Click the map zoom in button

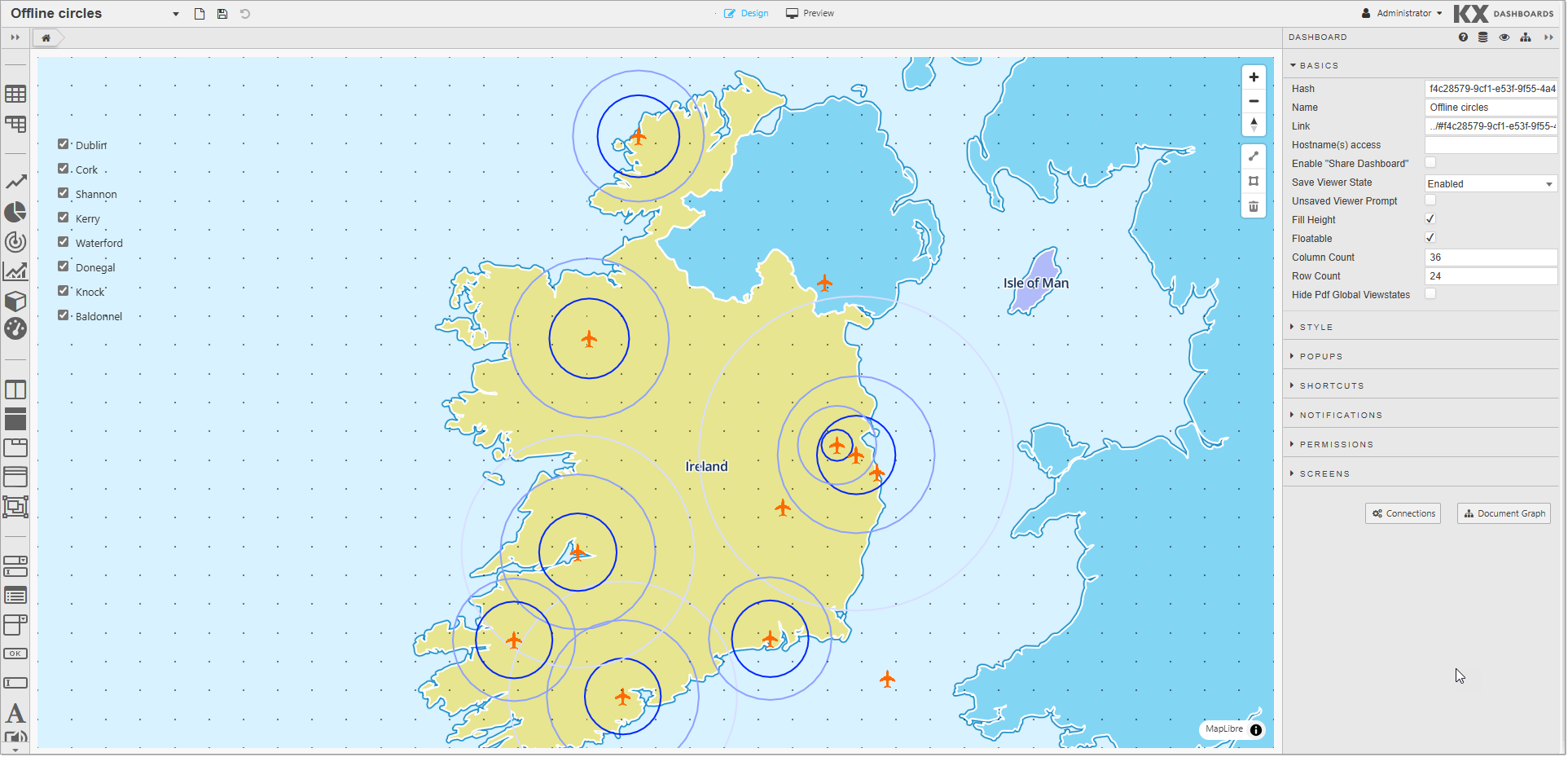click(1254, 77)
